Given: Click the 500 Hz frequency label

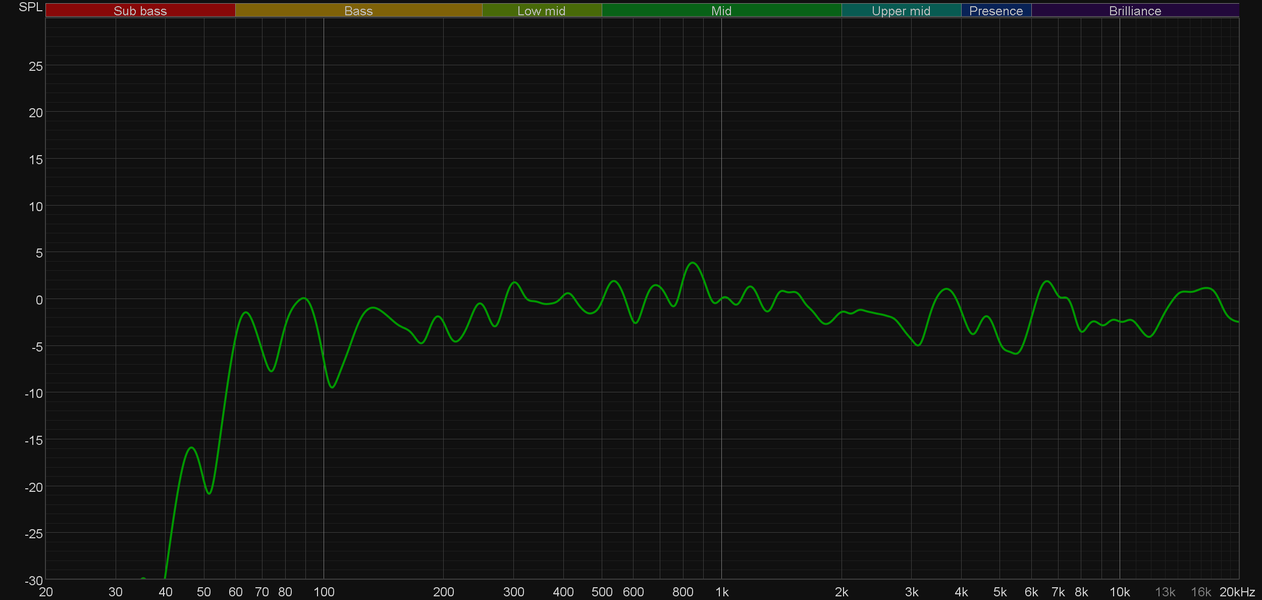Looking at the screenshot, I should (x=602, y=592).
